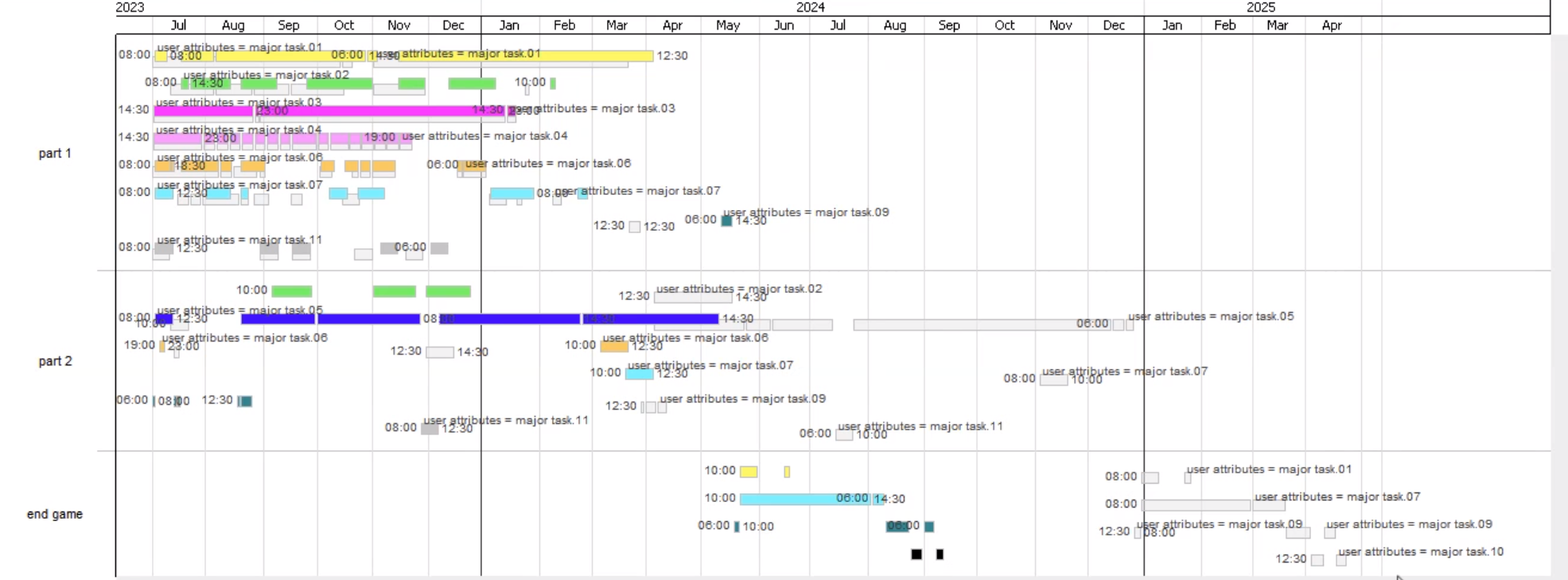Click the long cyan bar in end game
Viewport: 1568px width, 580px height.
click(x=803, y=499)
